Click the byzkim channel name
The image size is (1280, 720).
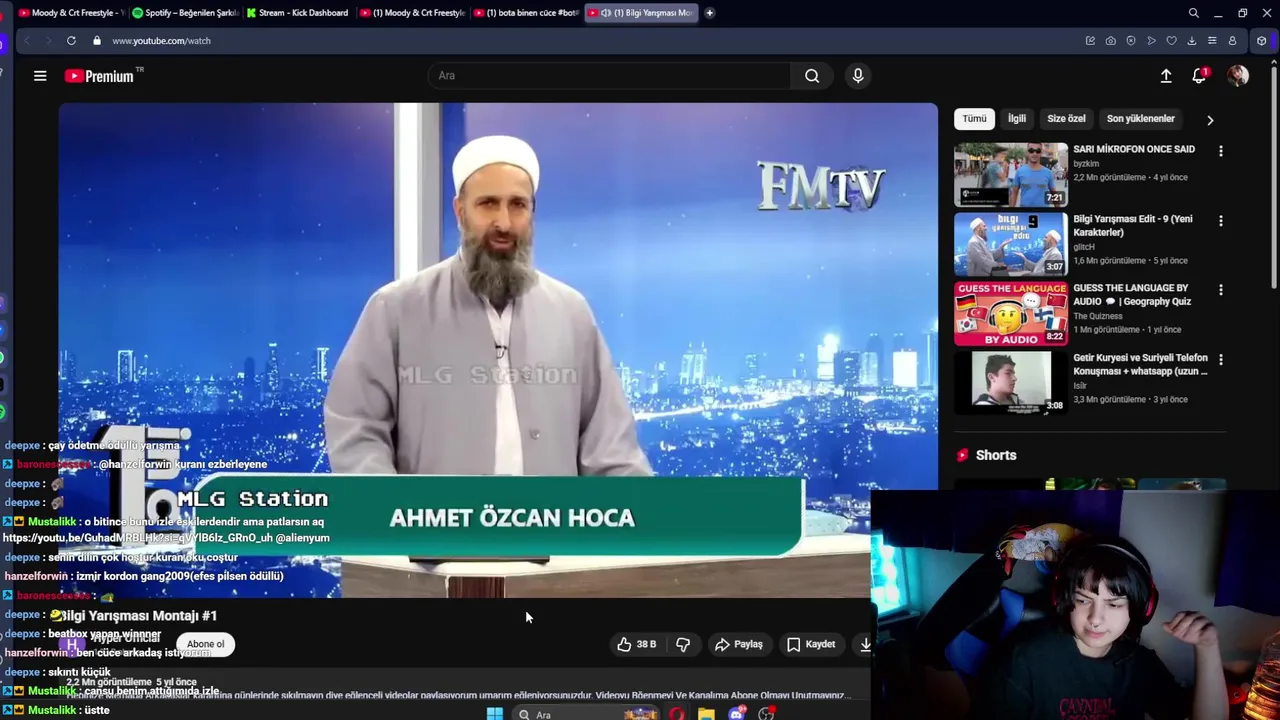tap(1086, 163)
